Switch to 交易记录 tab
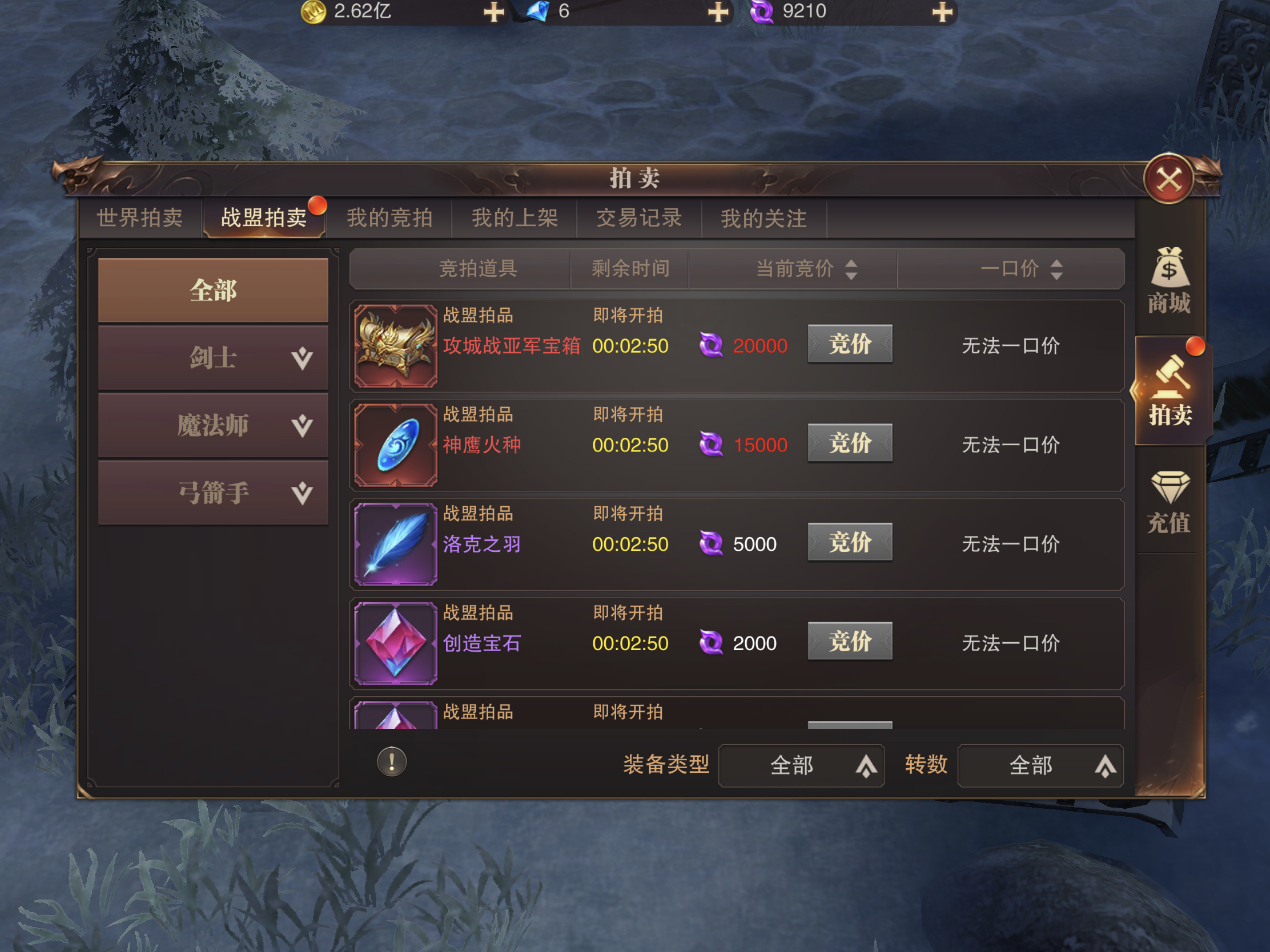 [639, 218]
